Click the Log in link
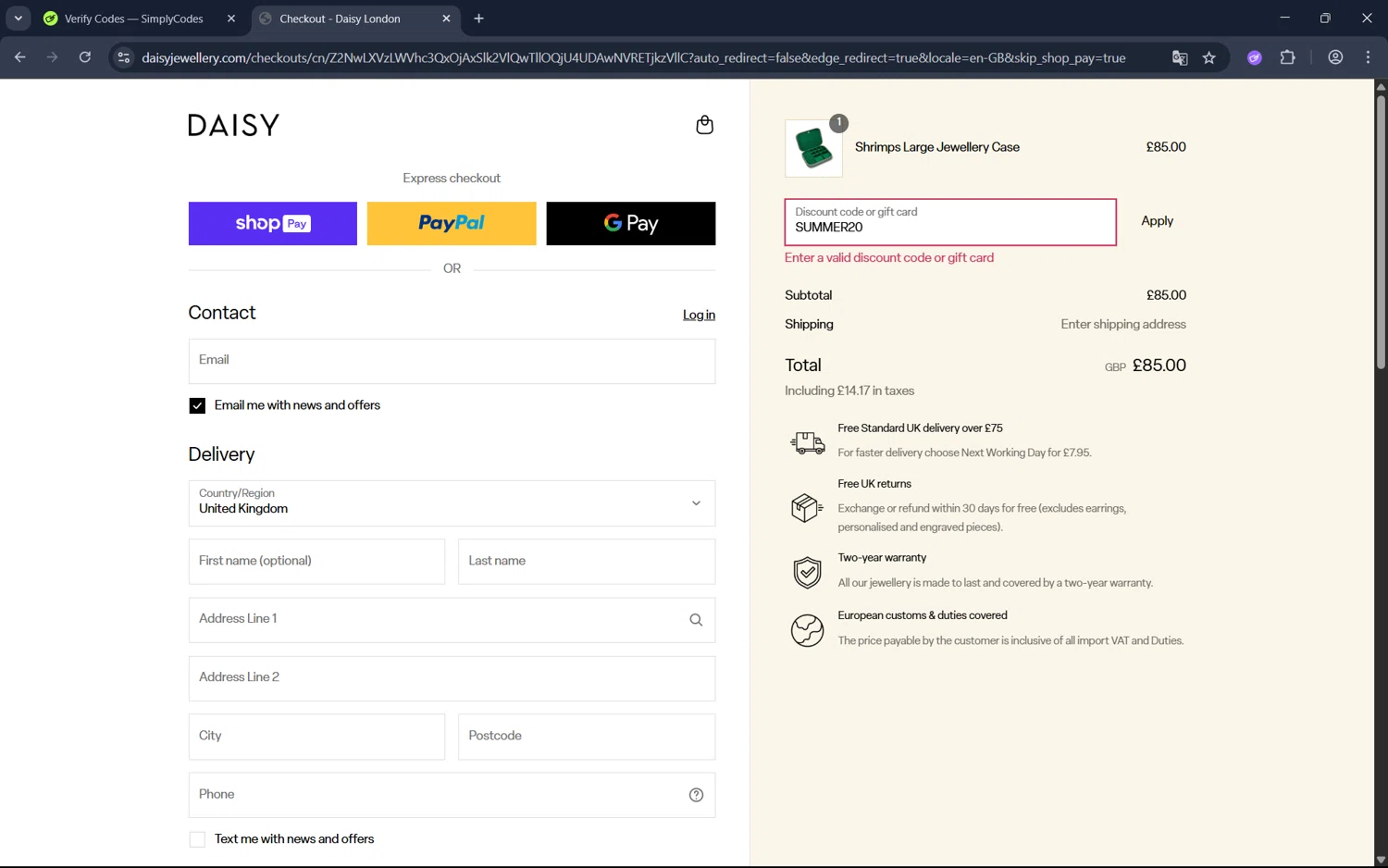Screen dimensions: 1388x868 [x=699, y=315]
